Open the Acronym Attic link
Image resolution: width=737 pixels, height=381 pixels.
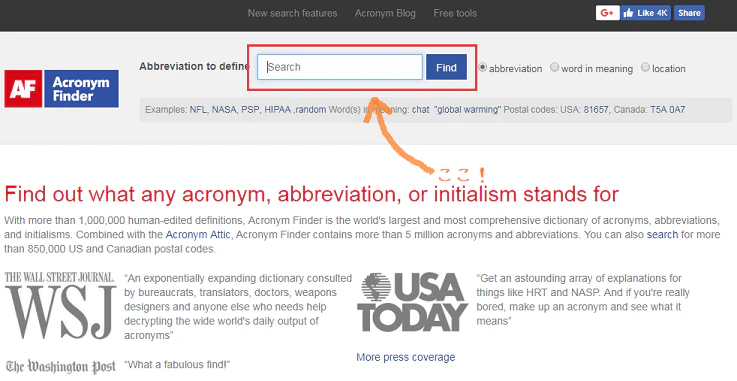point(198,234)
